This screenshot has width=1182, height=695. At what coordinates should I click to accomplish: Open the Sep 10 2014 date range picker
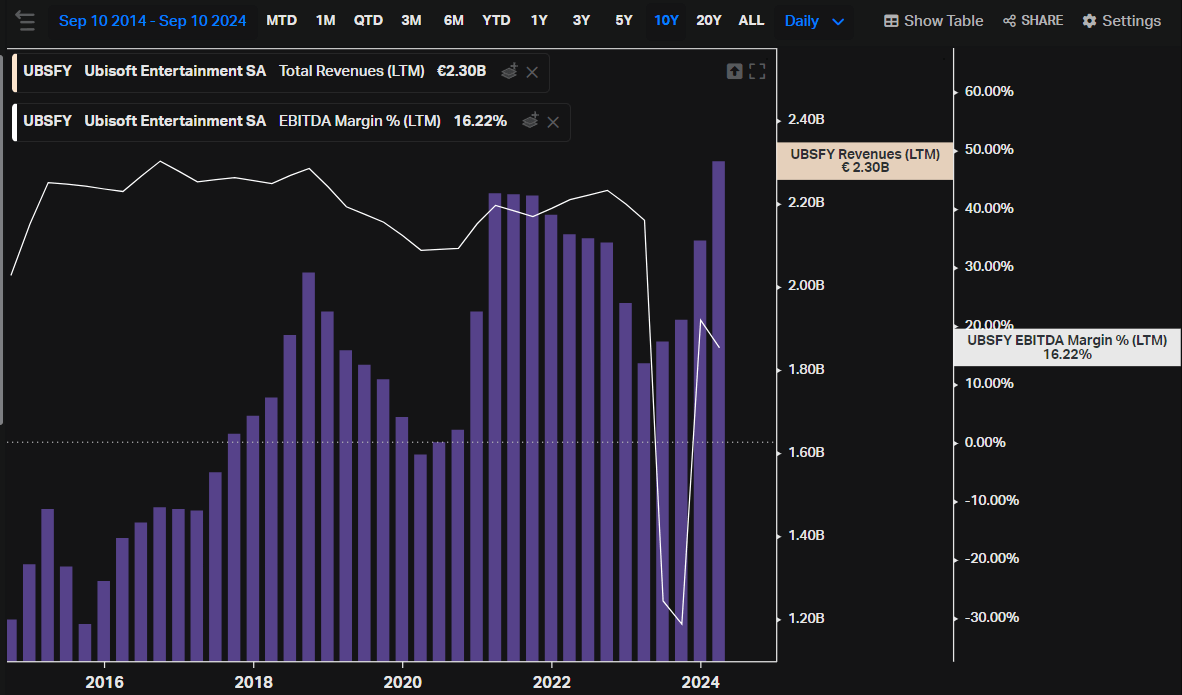click(152, 20)
